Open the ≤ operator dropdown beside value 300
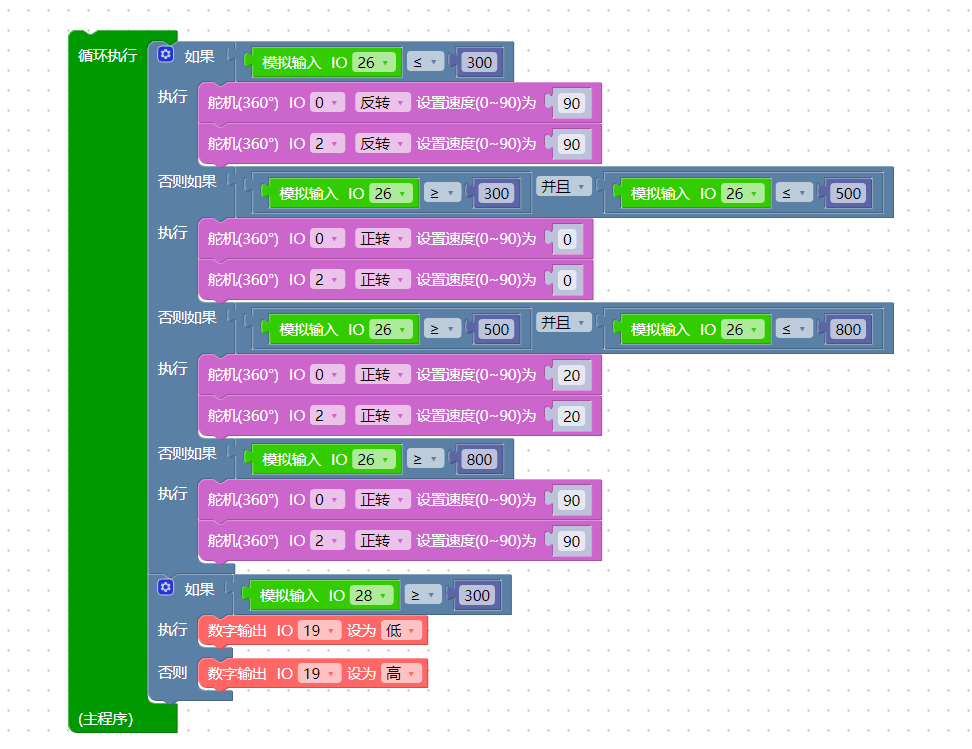 [x=425, y=63]
